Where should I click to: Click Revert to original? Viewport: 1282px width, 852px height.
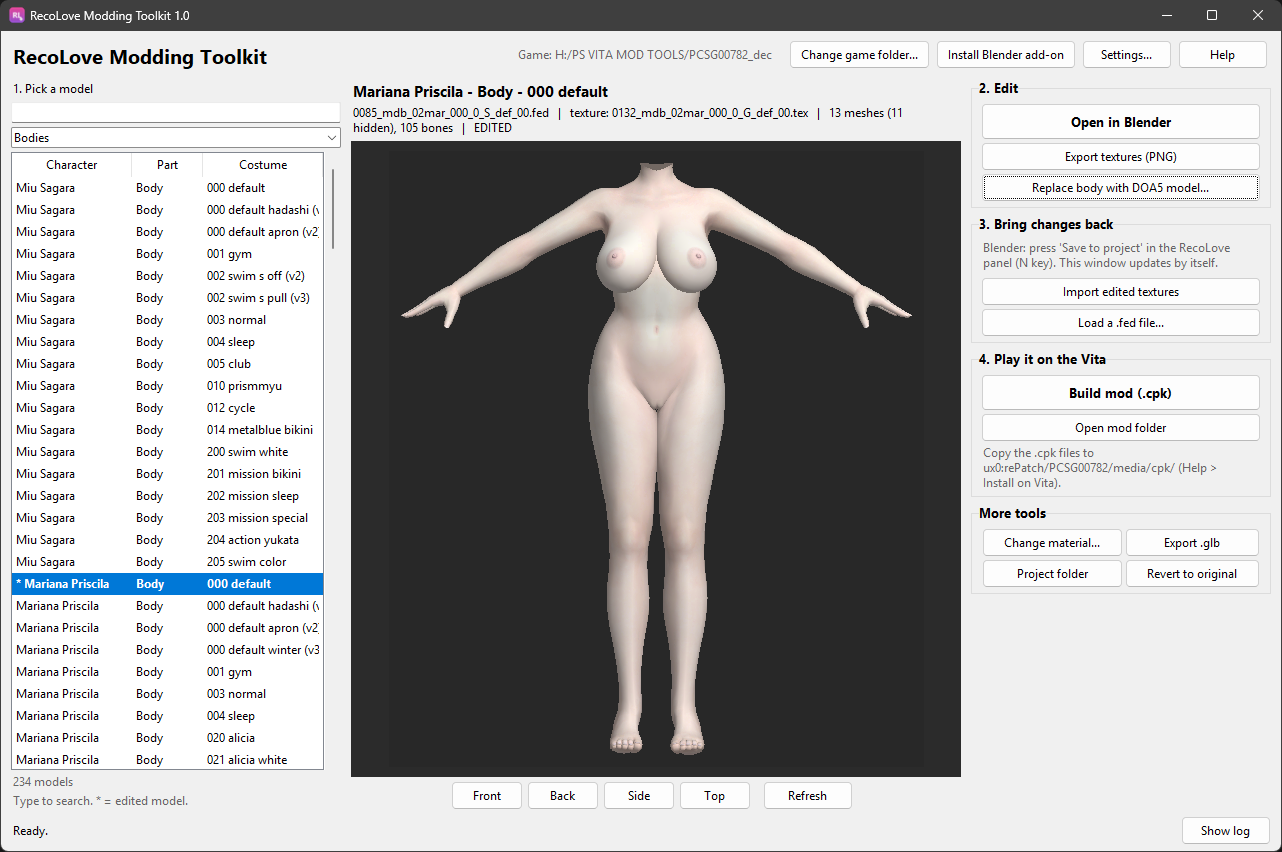(1192, 574)
